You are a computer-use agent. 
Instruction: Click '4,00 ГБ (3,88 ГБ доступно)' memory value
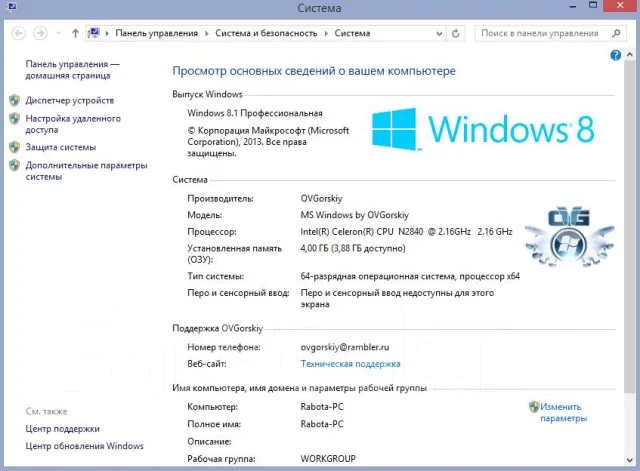click(353, 248)
